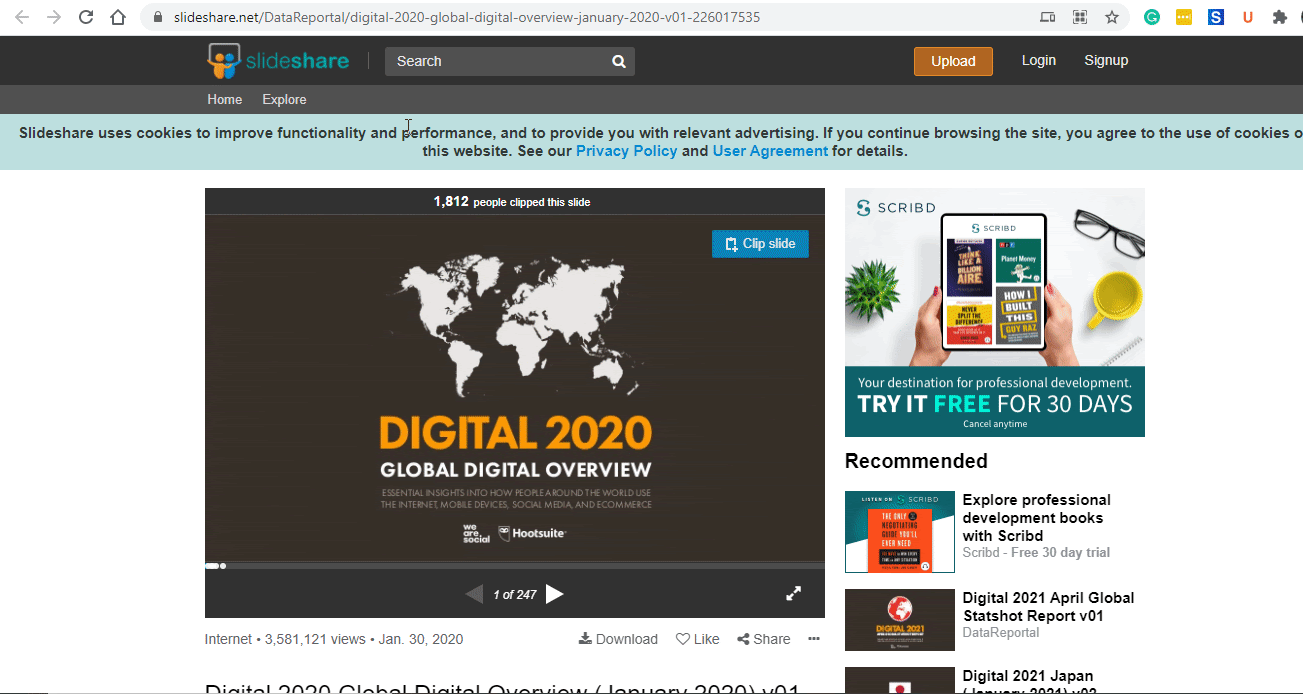
Task: Go to the previous slide arrow
Action: point(474,594)
